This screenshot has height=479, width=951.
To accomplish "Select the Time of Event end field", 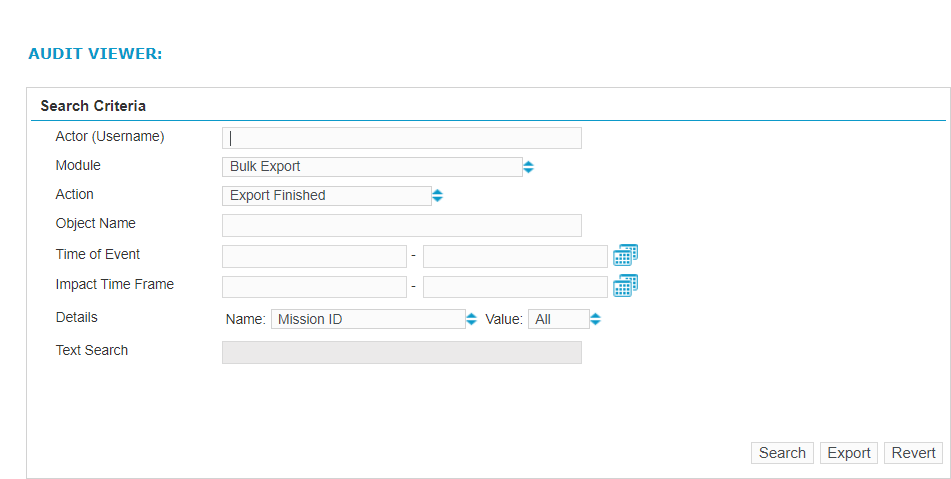I will pyautogui.click(x=515, y=257).
